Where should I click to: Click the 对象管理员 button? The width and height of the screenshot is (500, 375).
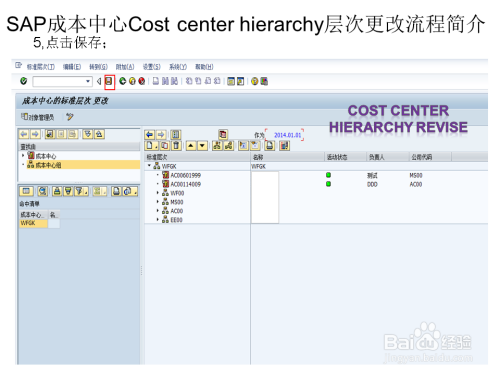click(x=37, y=117)
